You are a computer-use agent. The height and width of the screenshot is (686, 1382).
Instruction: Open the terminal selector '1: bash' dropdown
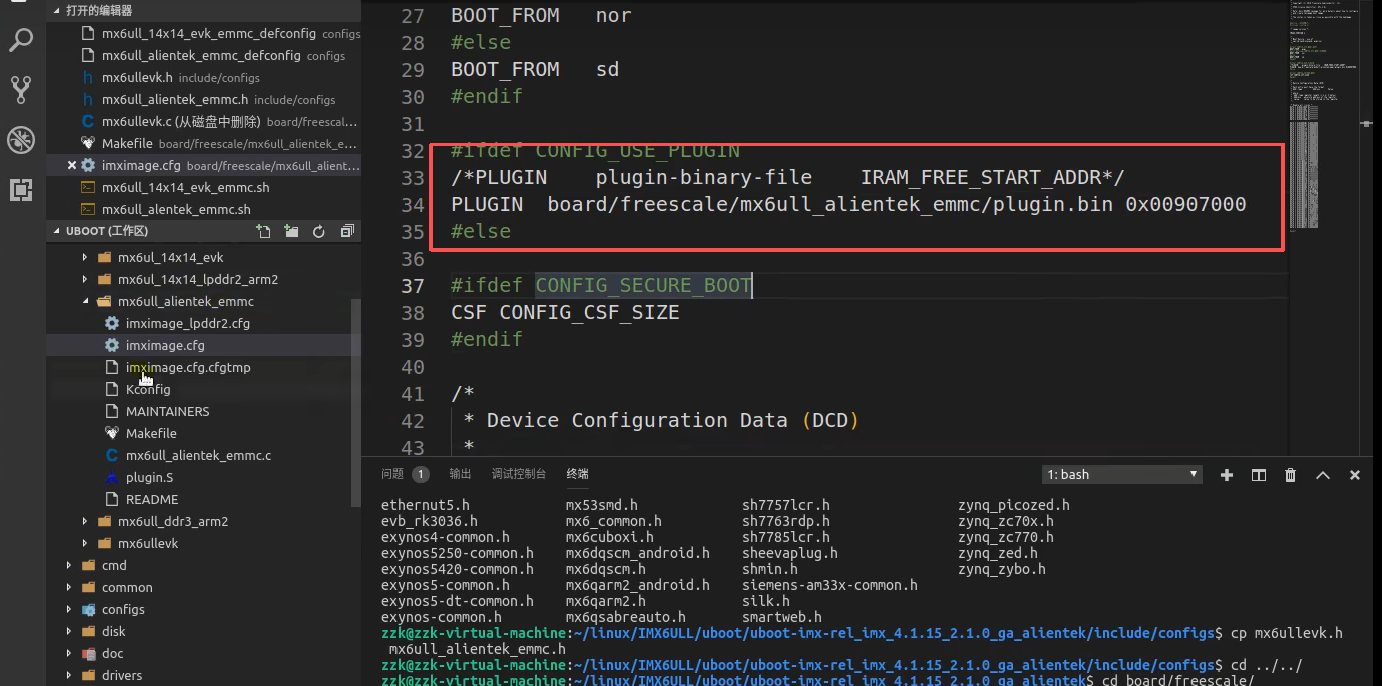(x=1122, y=474)
